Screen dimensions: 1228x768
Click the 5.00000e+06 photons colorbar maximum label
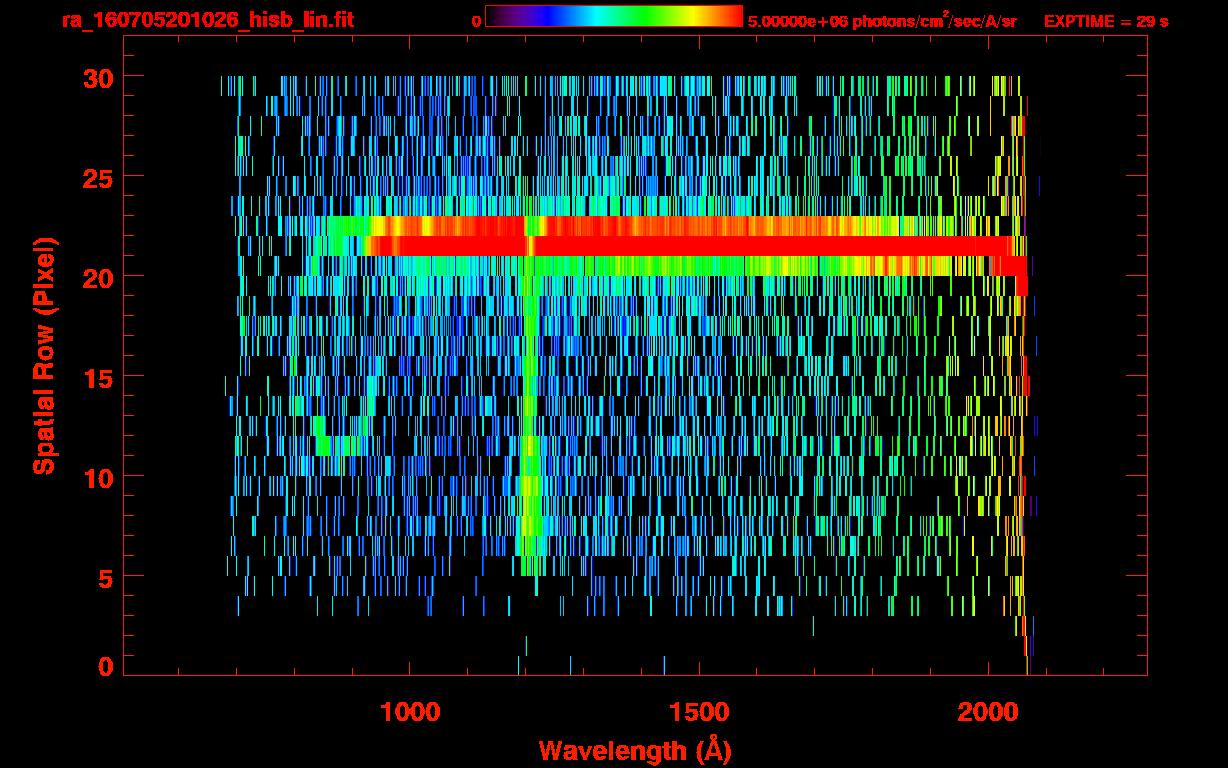882,21
